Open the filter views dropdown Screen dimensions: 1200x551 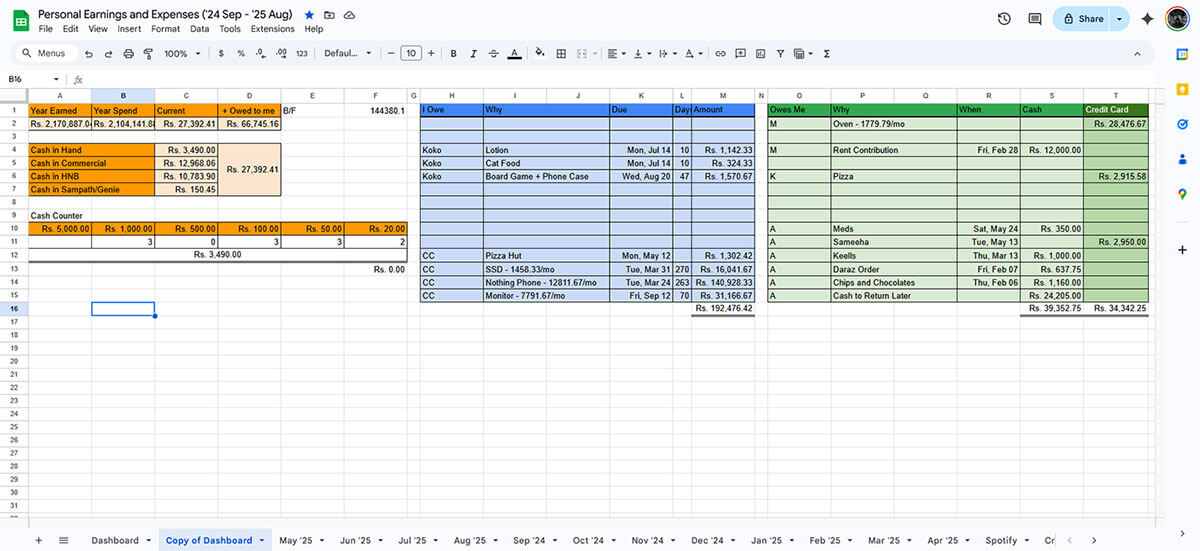pyautogui.click(x=803, y=53)
